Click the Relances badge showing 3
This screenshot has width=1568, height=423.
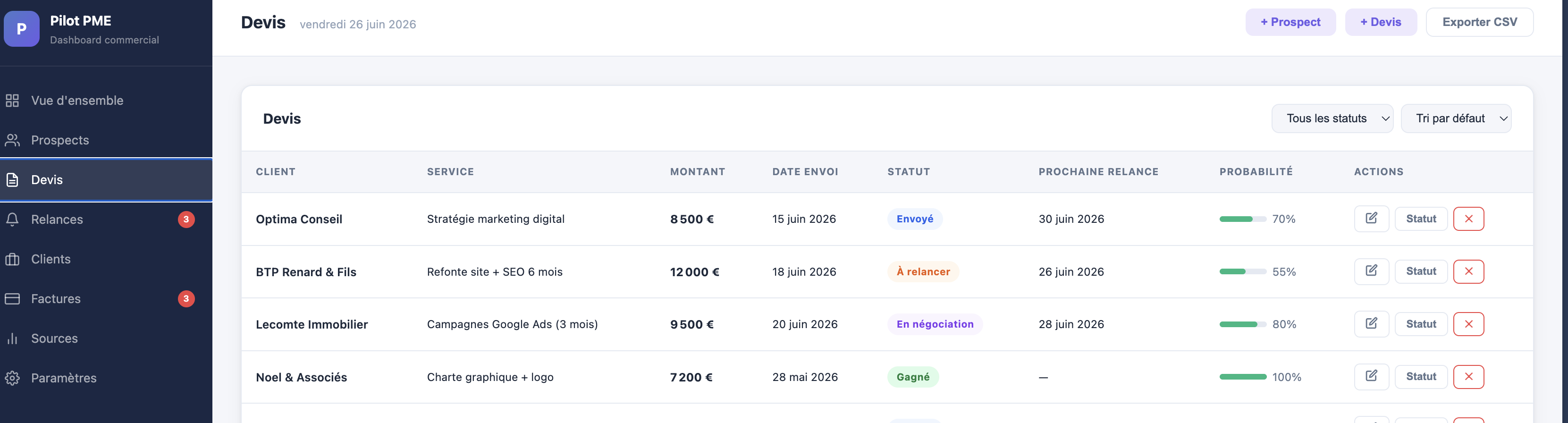[x=186, y=219]
